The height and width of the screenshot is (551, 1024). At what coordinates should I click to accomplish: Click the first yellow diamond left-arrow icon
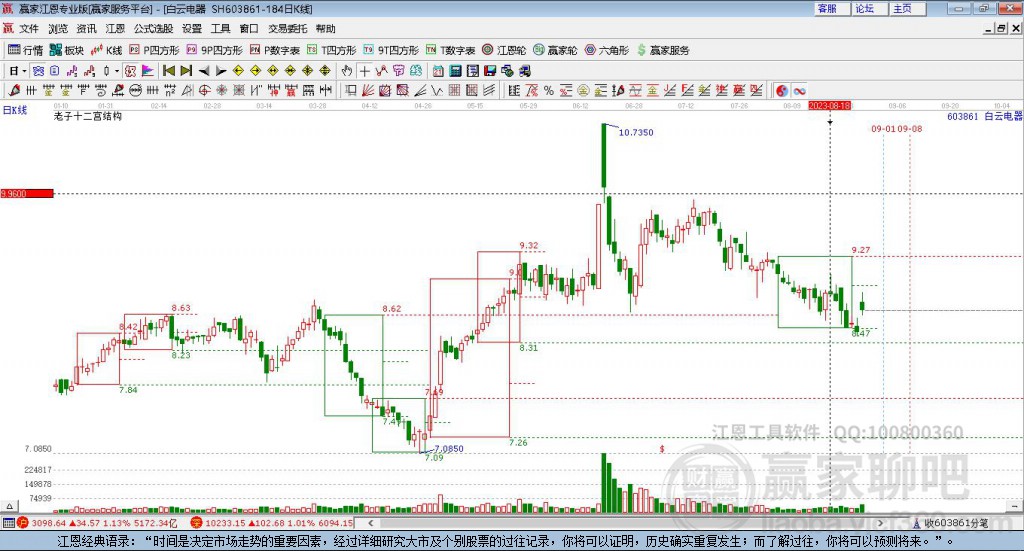[238, 71]
